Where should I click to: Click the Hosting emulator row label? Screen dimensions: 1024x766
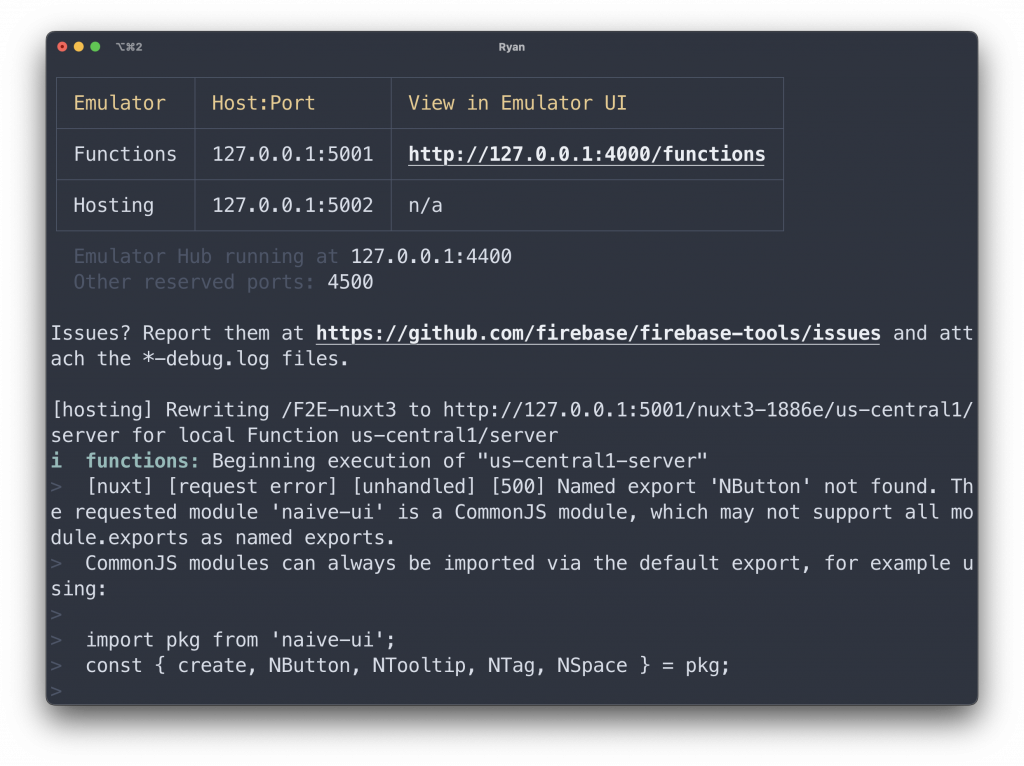pyautogui.click(x=114, y=205)
